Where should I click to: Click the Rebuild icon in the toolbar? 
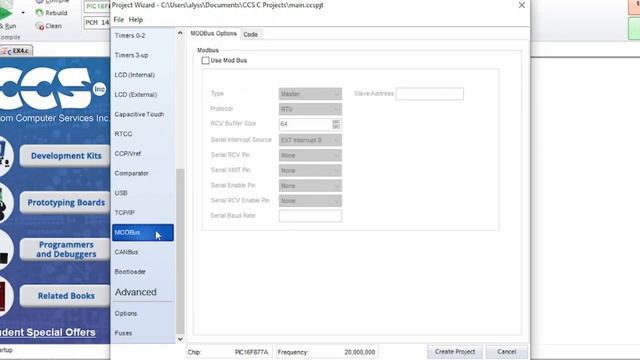[39, 13]
